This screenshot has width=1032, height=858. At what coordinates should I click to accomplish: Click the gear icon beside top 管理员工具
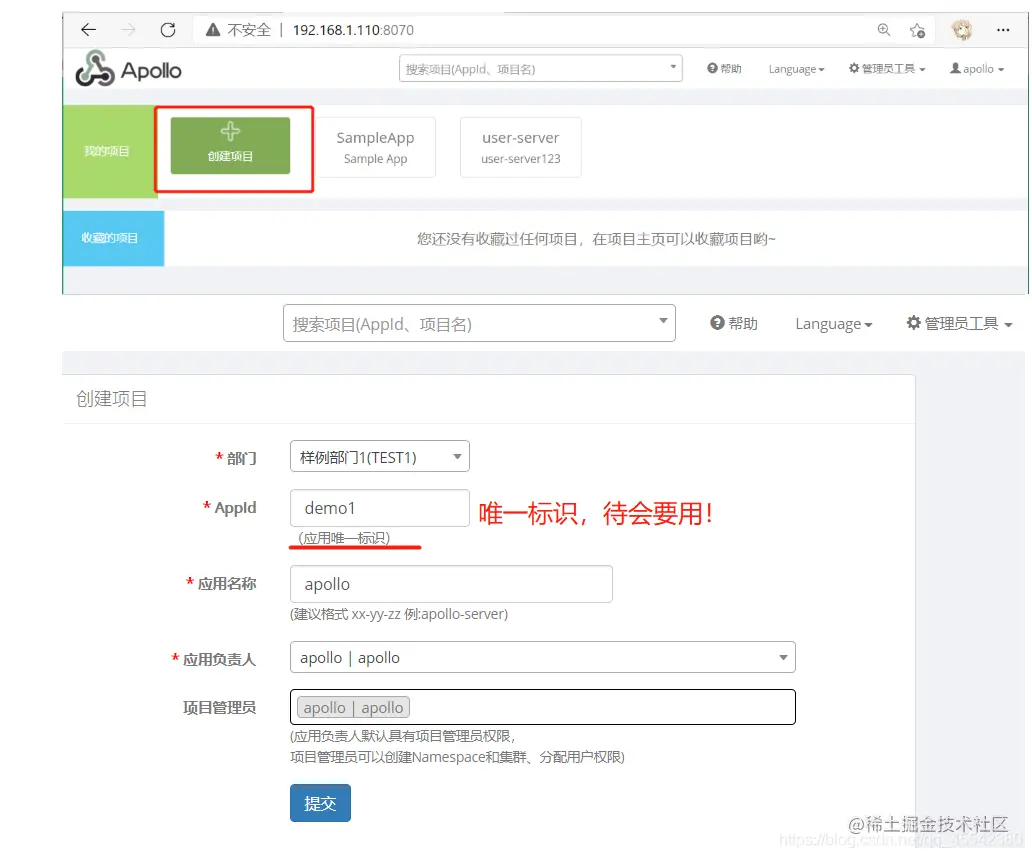pos(854,68)
